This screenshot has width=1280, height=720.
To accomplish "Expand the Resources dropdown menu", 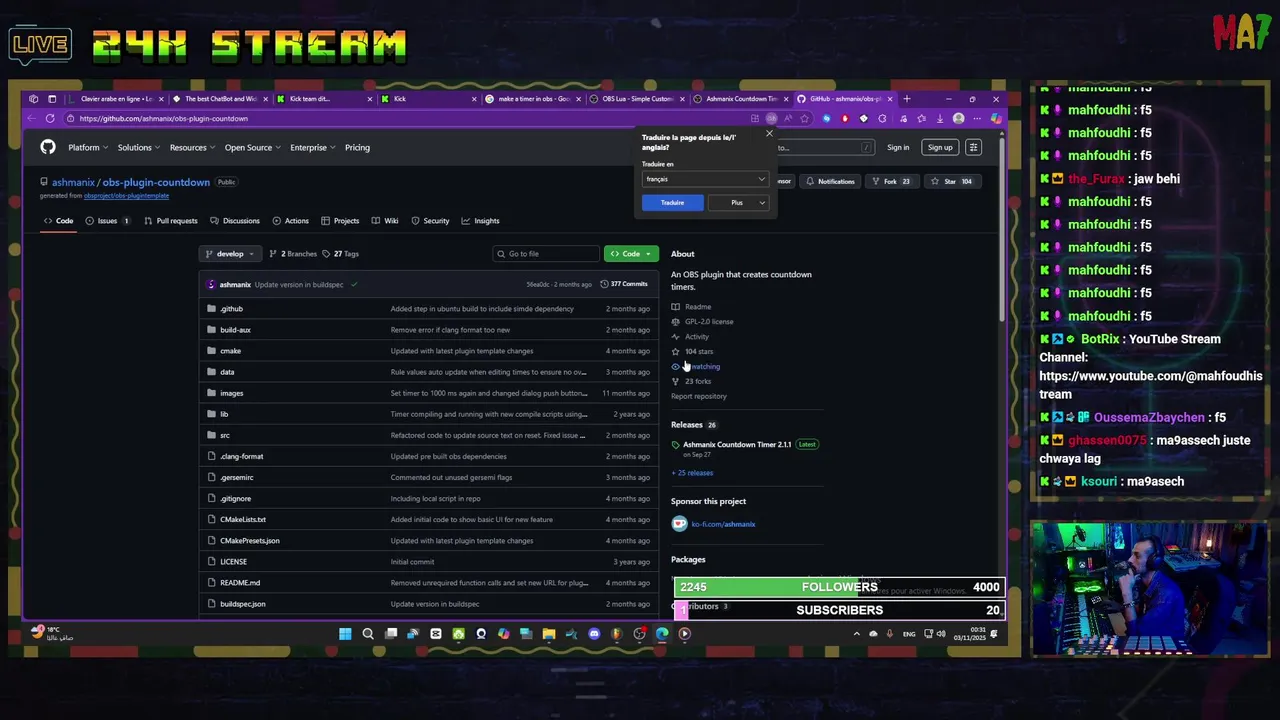I will 191,147.
